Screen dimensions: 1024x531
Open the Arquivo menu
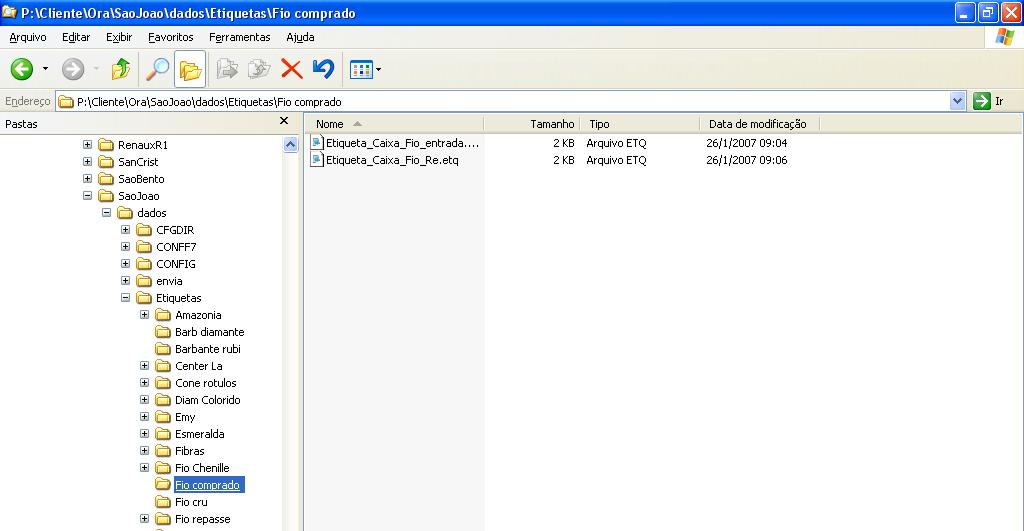[x=28, y=37]
